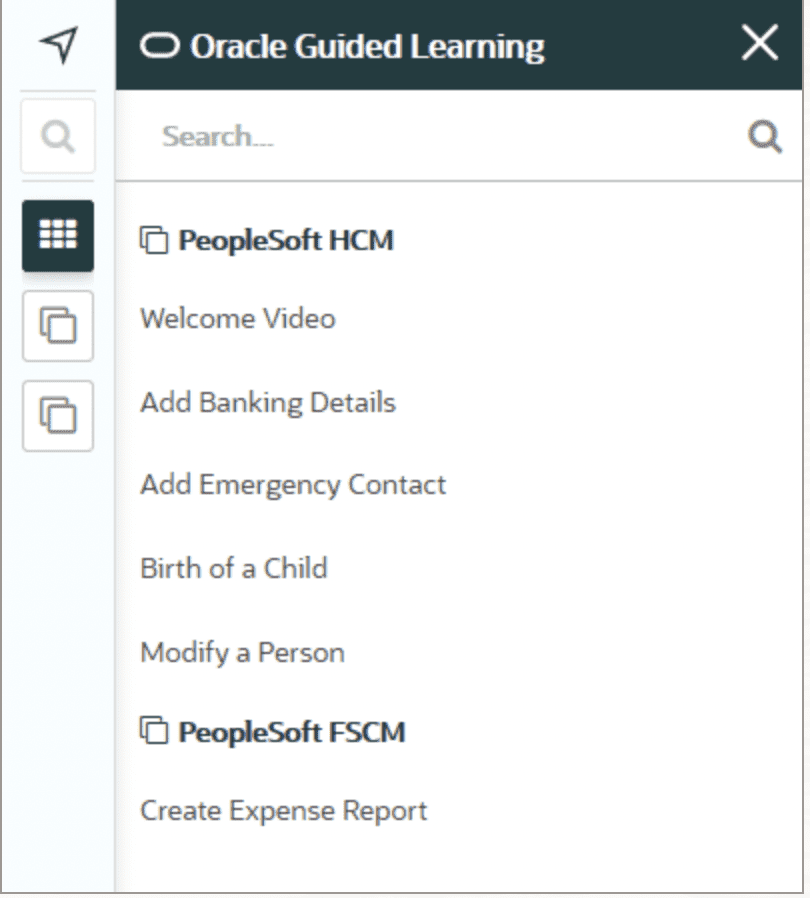Launch the Add Banking Details guide
Viewport: 810px width, 898px height.
(268, 403)
